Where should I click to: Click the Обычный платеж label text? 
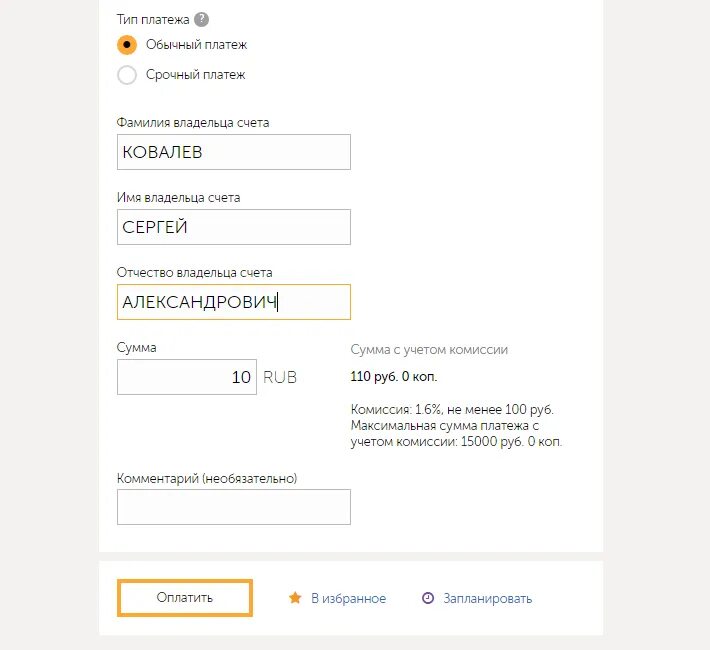[196, 45]
